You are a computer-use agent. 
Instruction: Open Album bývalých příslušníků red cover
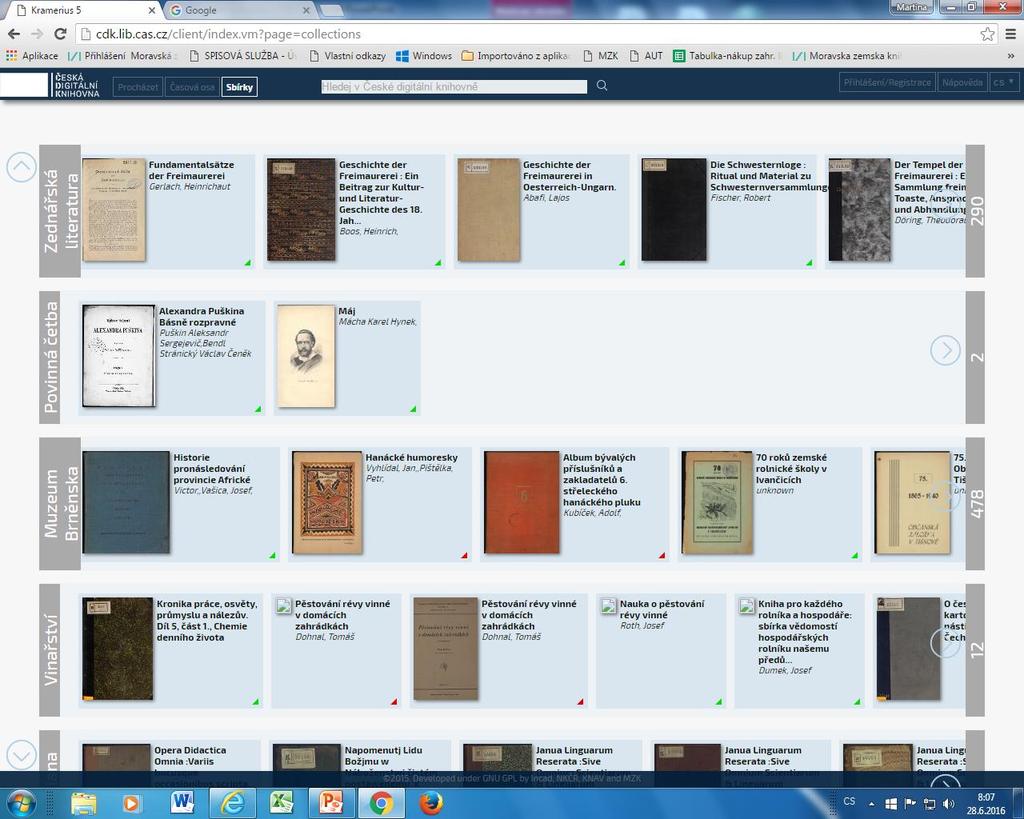pyautogui.click(x=522, y=502)
